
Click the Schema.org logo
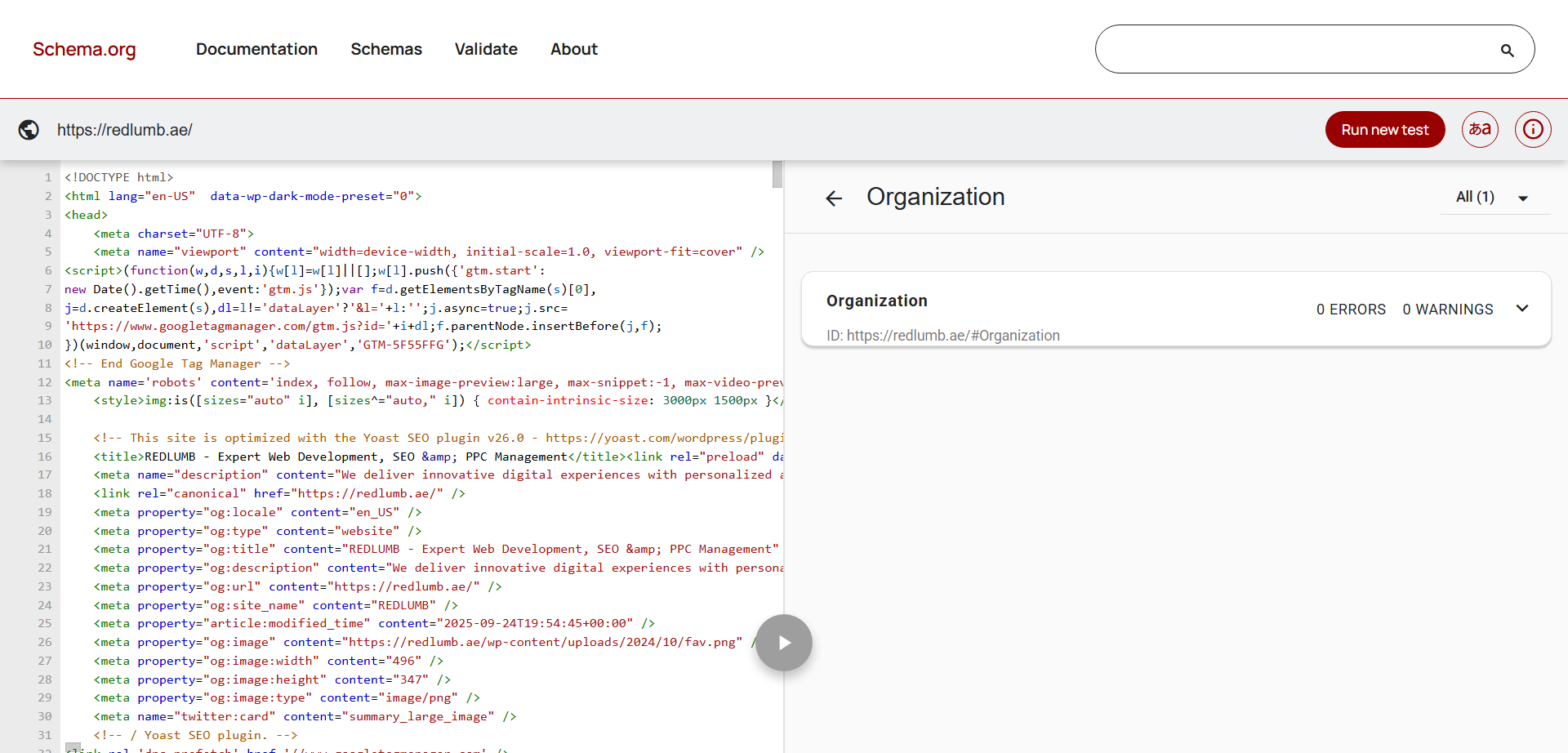84,49
